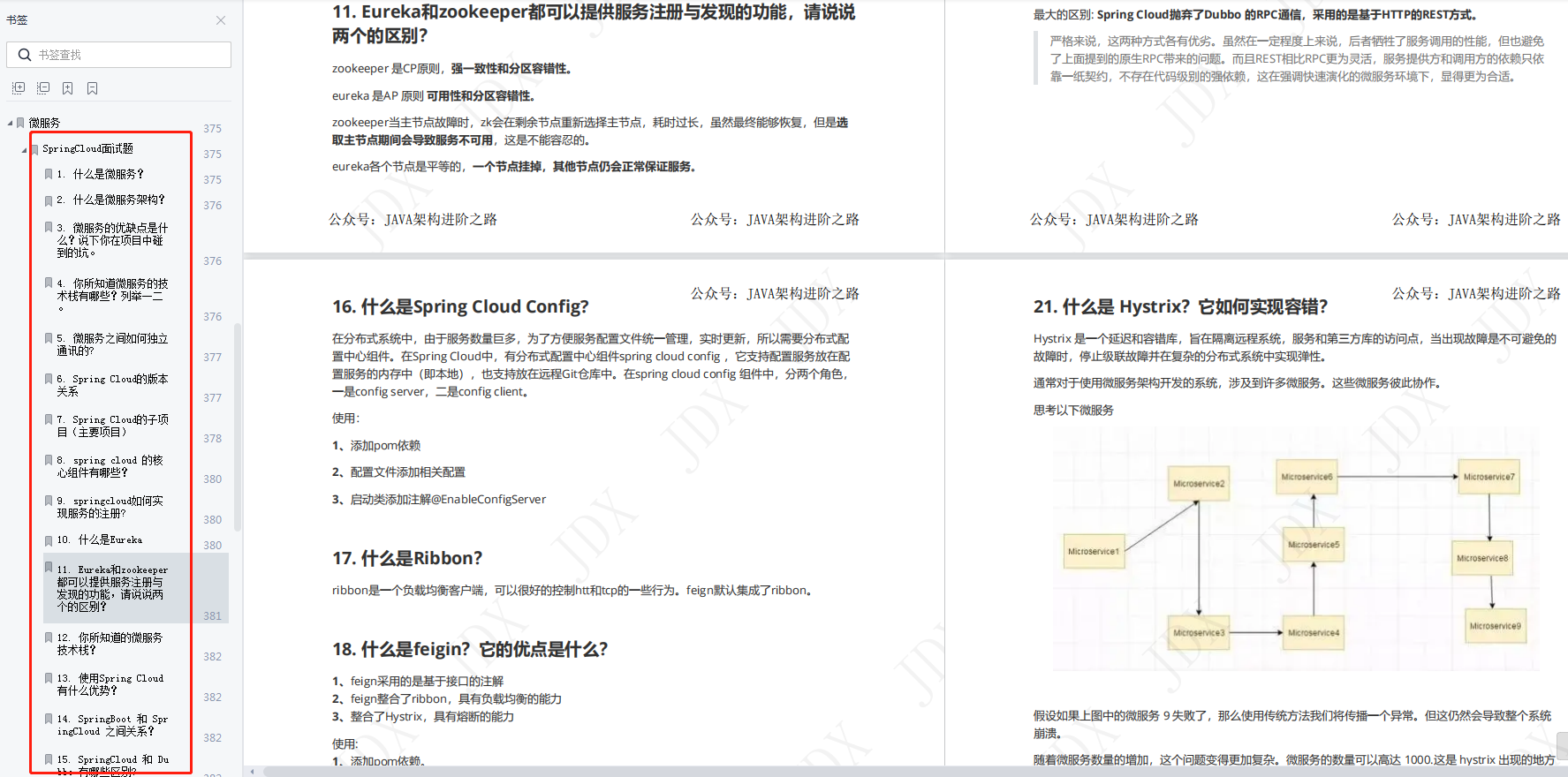Go to bookmark 1. 什么是微服务?
This screenshot has height=777, width=1568.
(x=100, y=174)
